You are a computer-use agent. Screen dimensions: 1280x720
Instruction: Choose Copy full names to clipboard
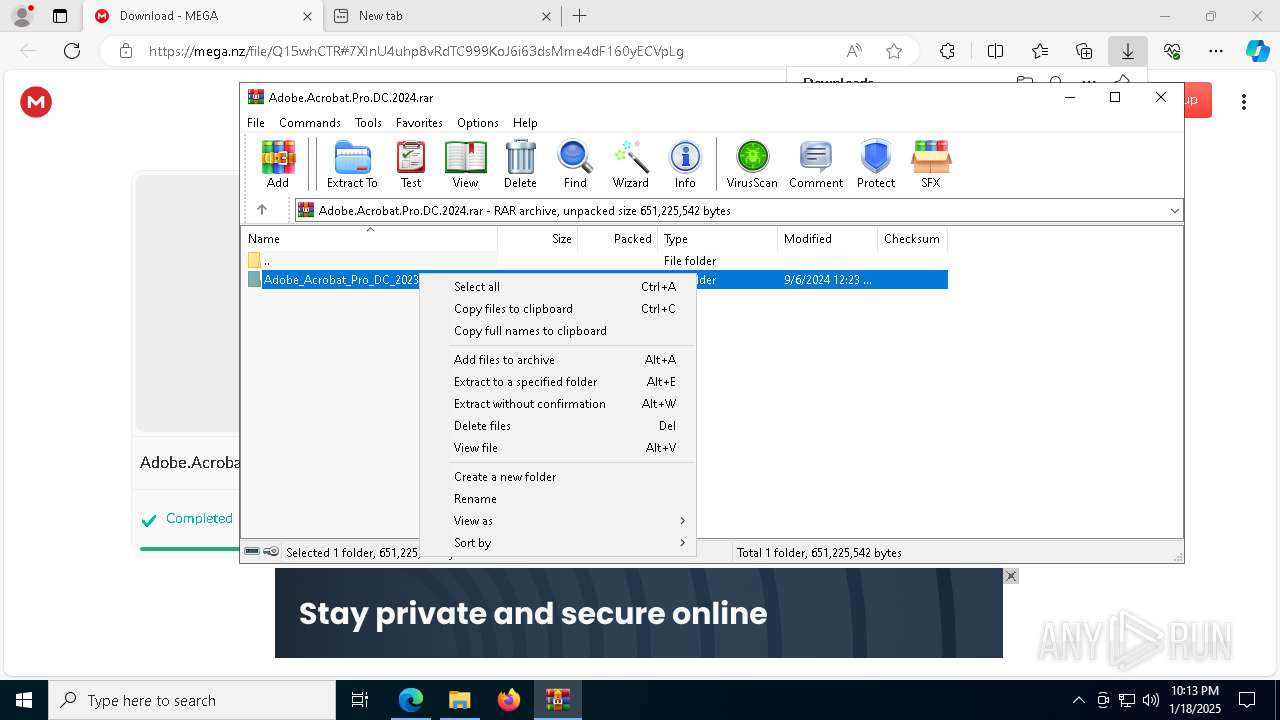[x=557, y=330]
